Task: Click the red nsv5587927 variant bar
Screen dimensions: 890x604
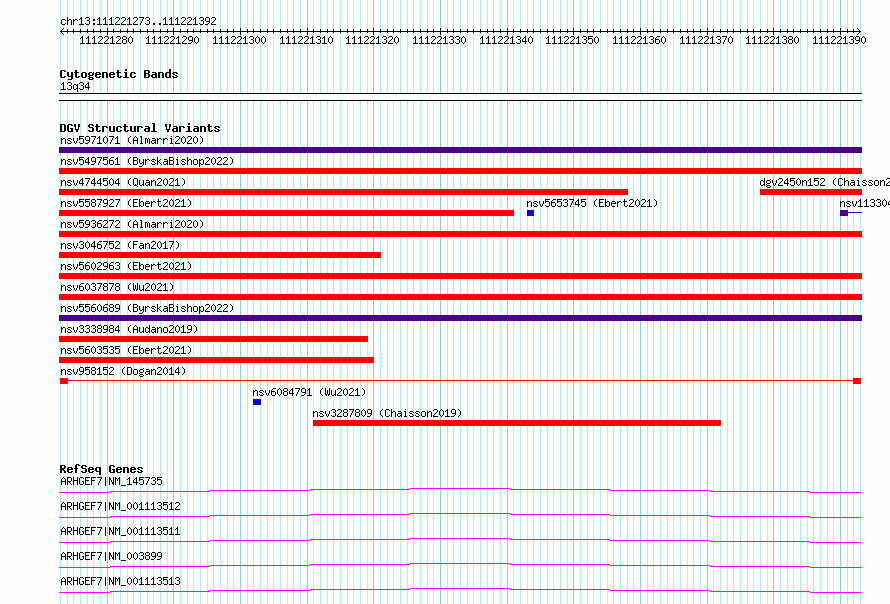Action: (x=286, y=213)
